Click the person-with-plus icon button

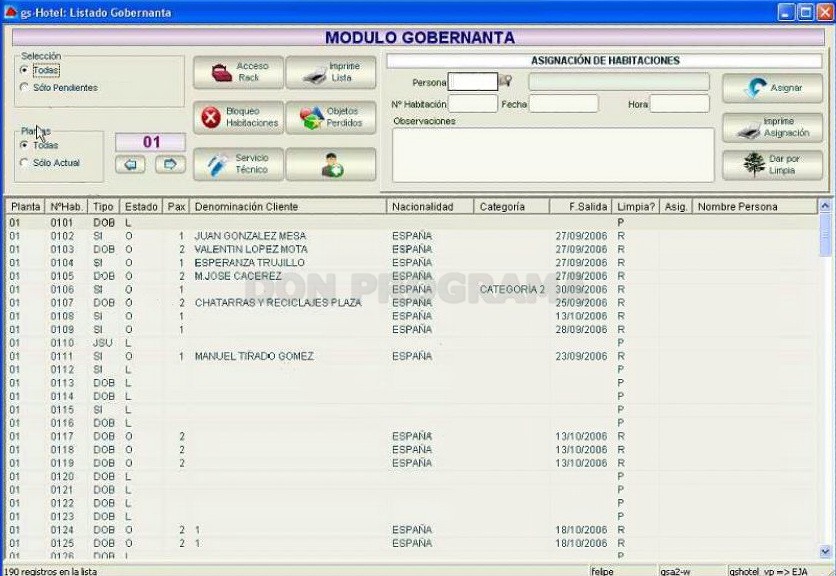pos(331,164)
